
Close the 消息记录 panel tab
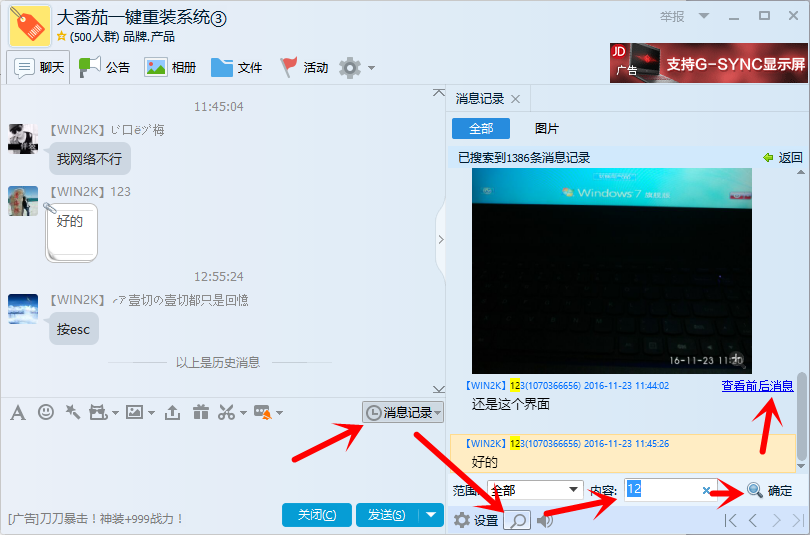[515, 99]
